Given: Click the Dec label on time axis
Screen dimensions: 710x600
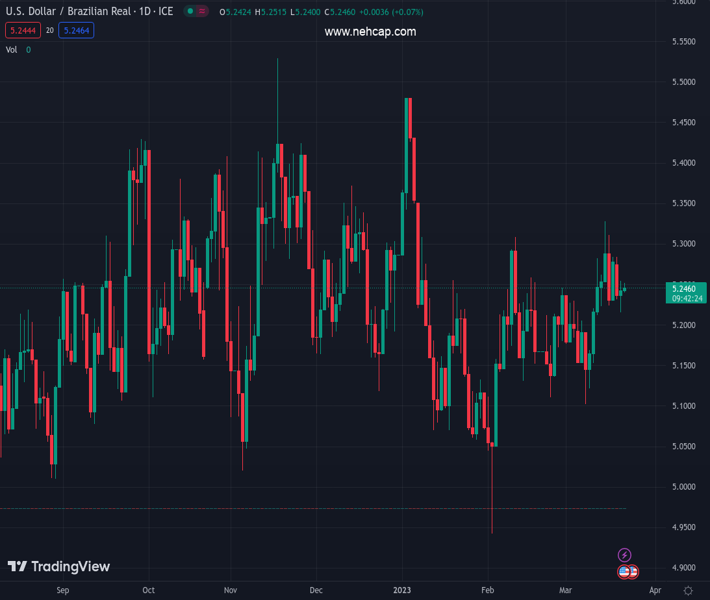Looking at the screenshot, I should [316, 591].
